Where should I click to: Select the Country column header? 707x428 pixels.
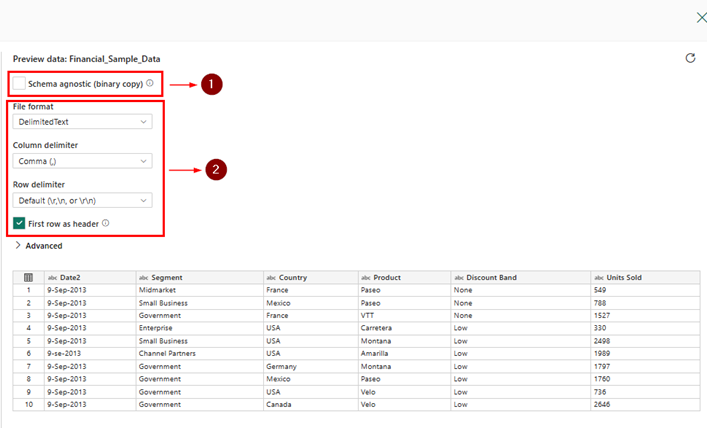[x=311, y=277]
